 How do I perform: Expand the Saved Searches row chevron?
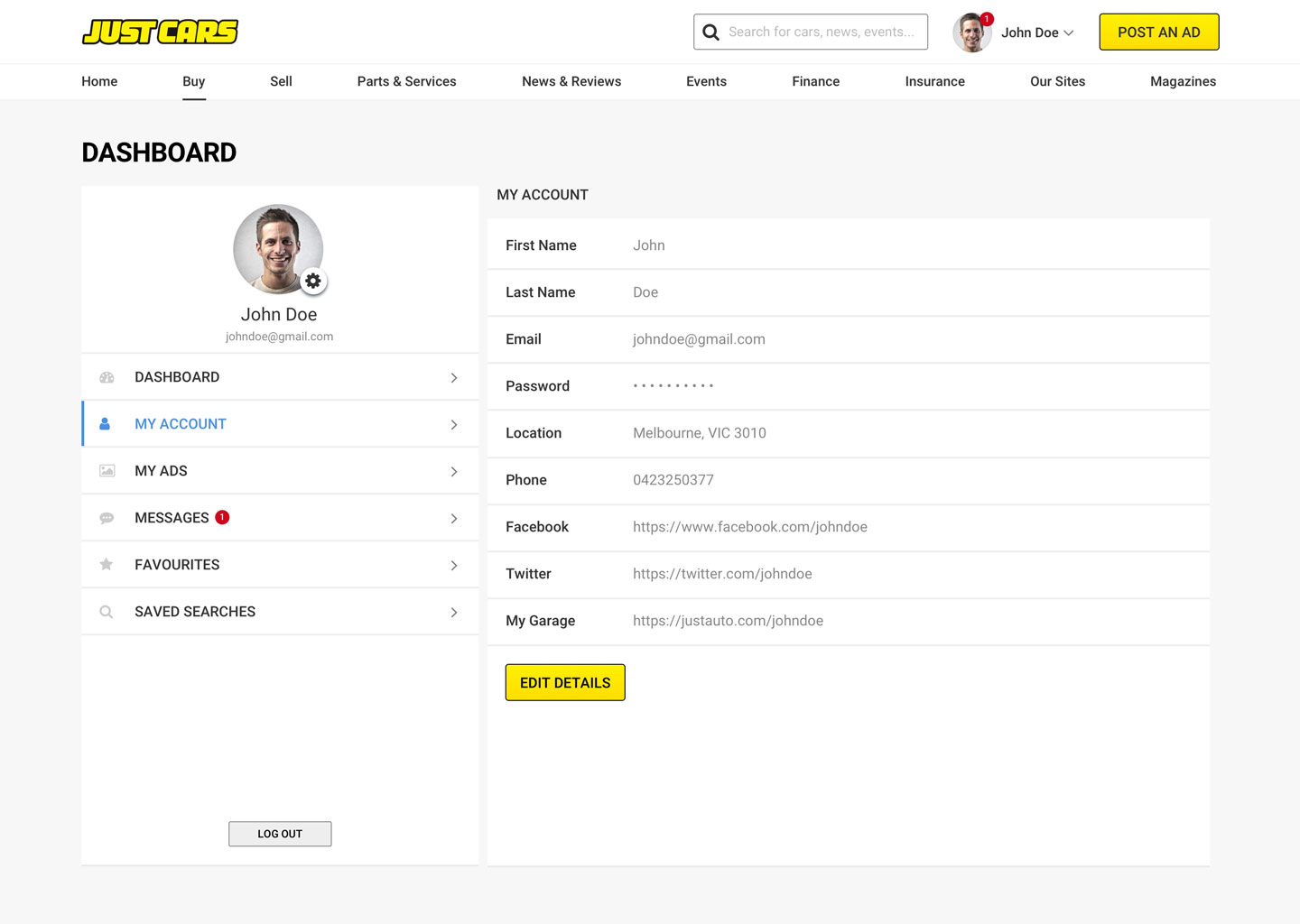[454, 613]
